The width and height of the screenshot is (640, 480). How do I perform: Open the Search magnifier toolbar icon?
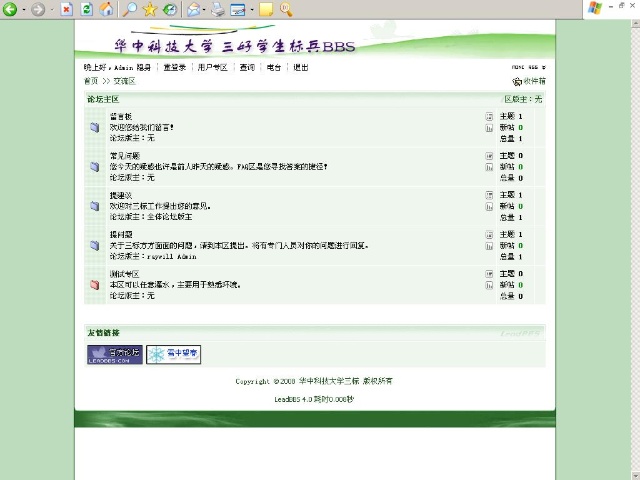tap(130, 9)
